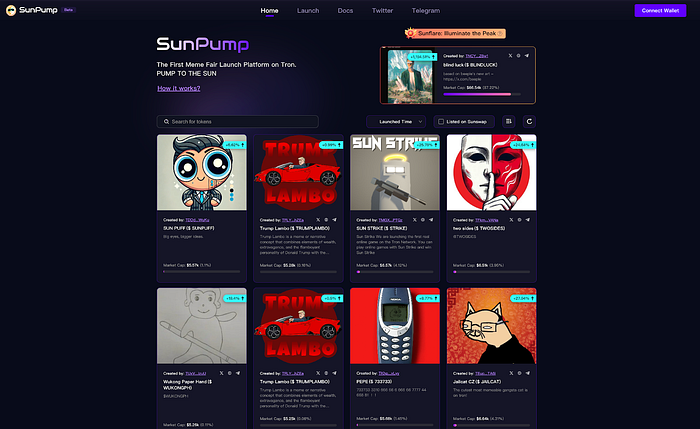Open Telegram icon on Trump Lambo $5.25k card

coord(334,373)
